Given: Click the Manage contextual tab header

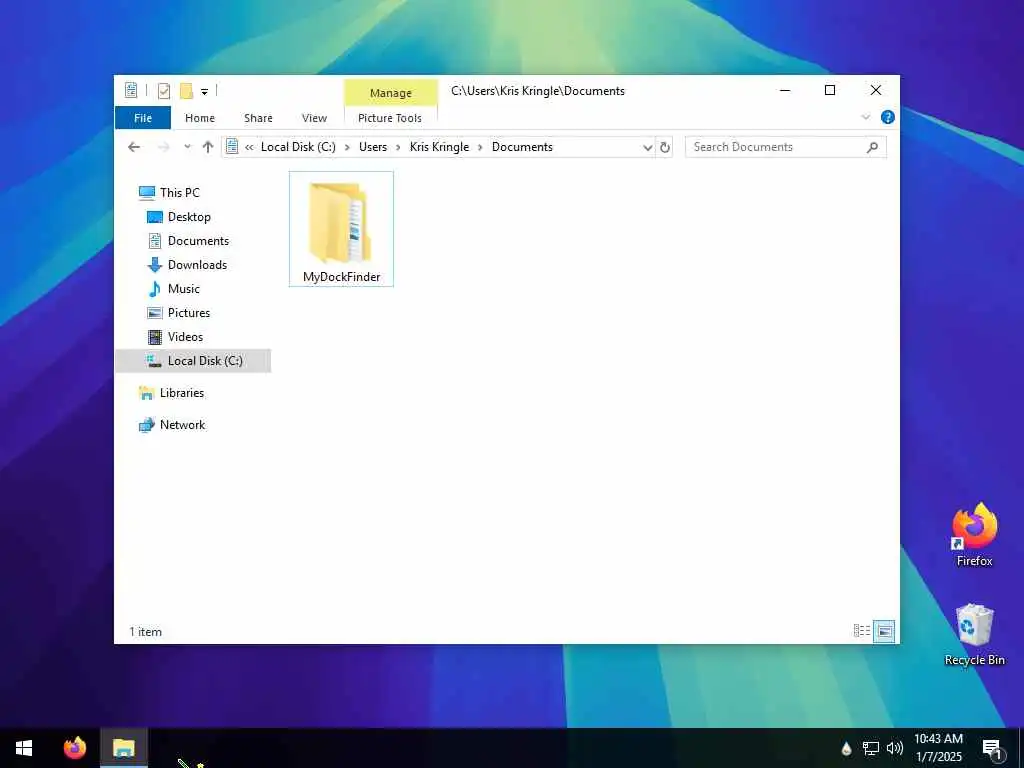Looking at the screenshot, I should 391,93.
